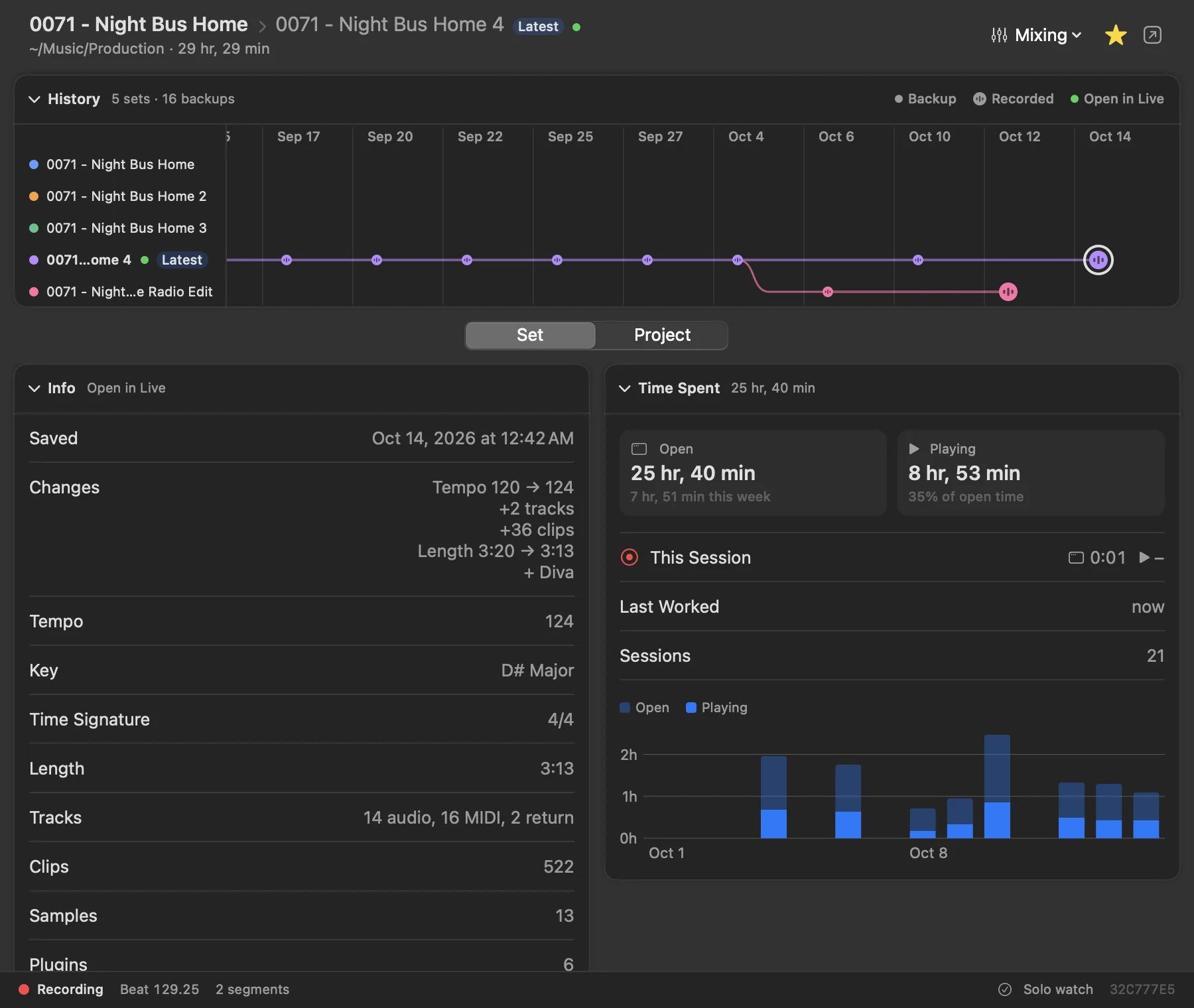
Task: Click the Open 25 hr, 40 min card
Action: click(753, 472)
